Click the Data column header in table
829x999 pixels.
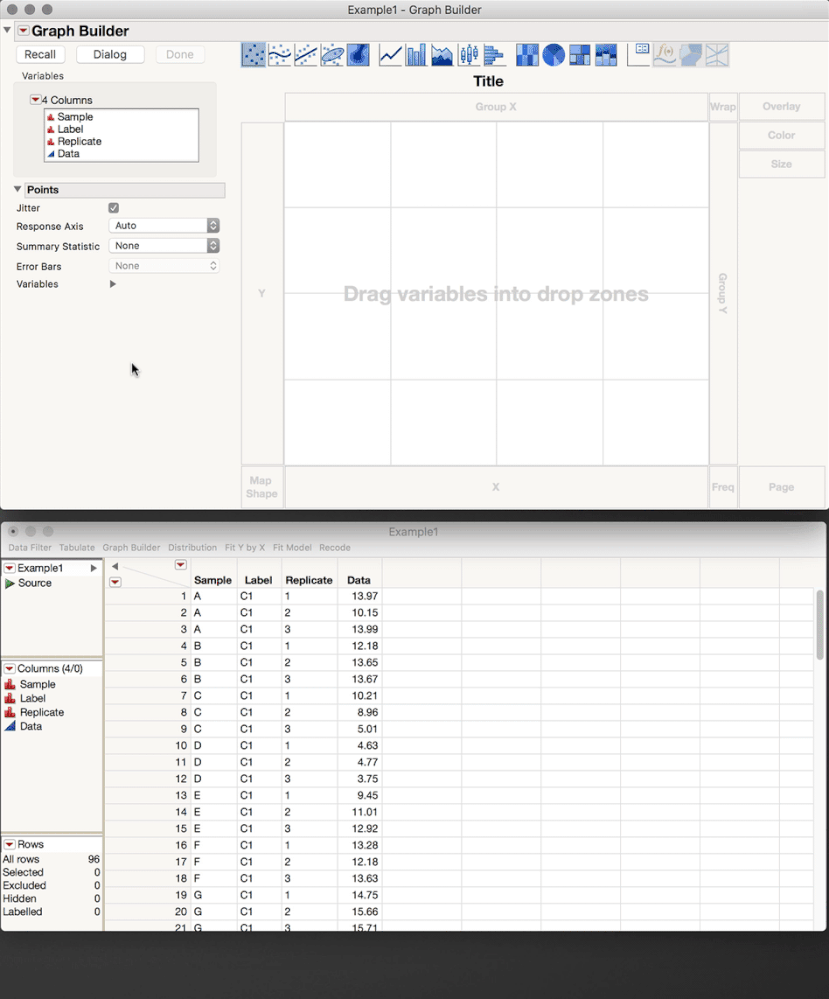359,580
